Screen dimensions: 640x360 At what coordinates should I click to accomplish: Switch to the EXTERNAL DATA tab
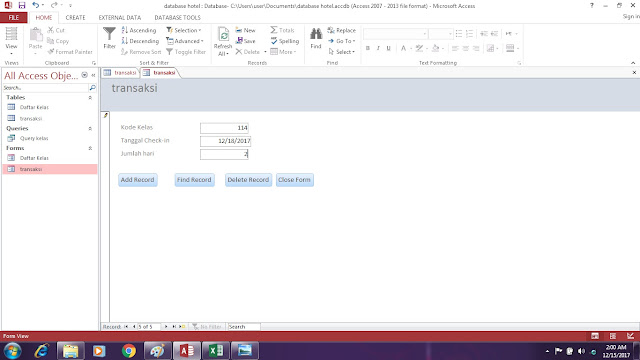(x=120, y=18)
